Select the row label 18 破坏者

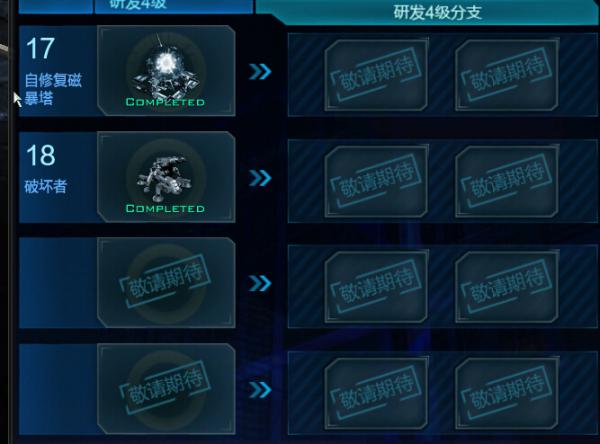(46, 168)
